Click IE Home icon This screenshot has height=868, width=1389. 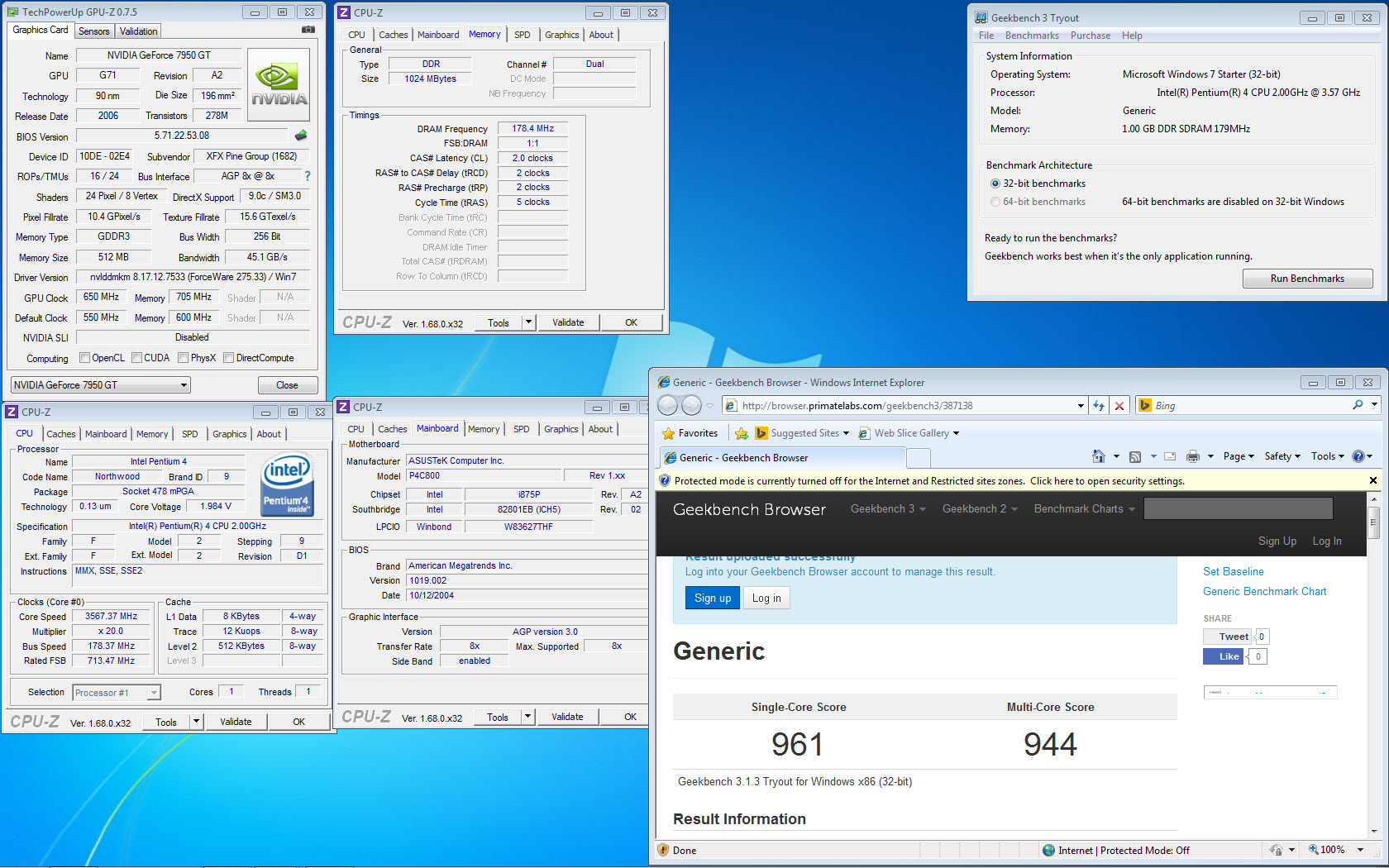pyautogui.click(x=1098, y=456)
